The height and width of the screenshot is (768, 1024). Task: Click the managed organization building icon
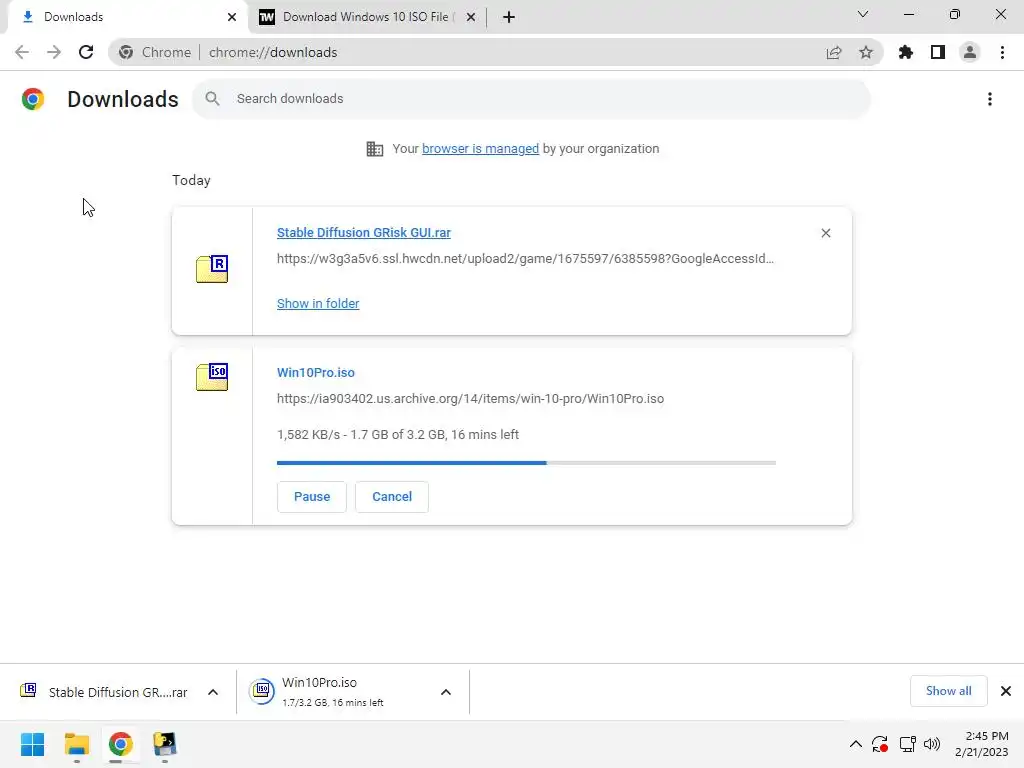coord(375,149)
